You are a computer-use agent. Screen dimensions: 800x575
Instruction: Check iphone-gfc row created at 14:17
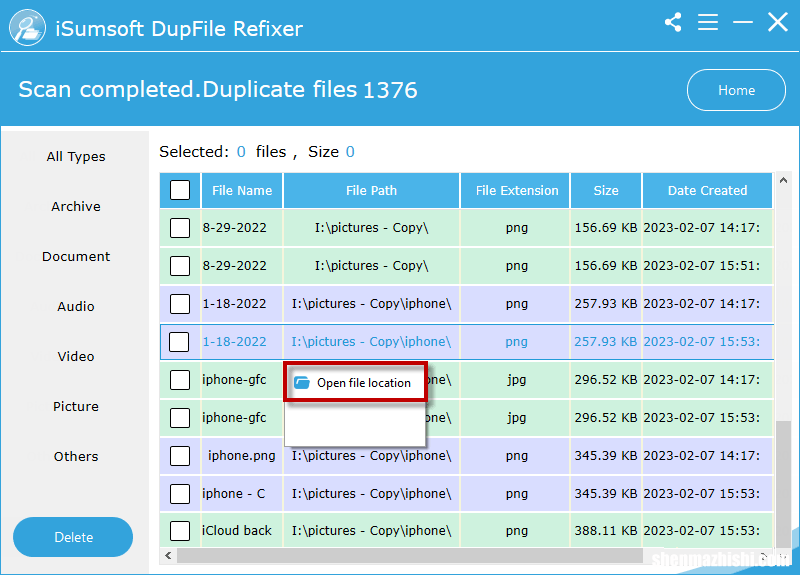coord(180,380)
